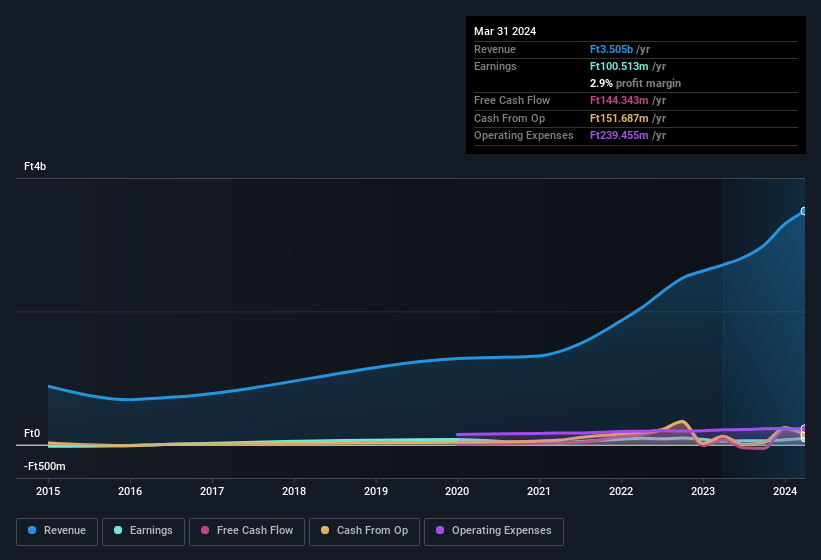
Task: Click the Ft3.505b revenue value in tooltip
Action: pyautogui.click(x=611, y=49)
